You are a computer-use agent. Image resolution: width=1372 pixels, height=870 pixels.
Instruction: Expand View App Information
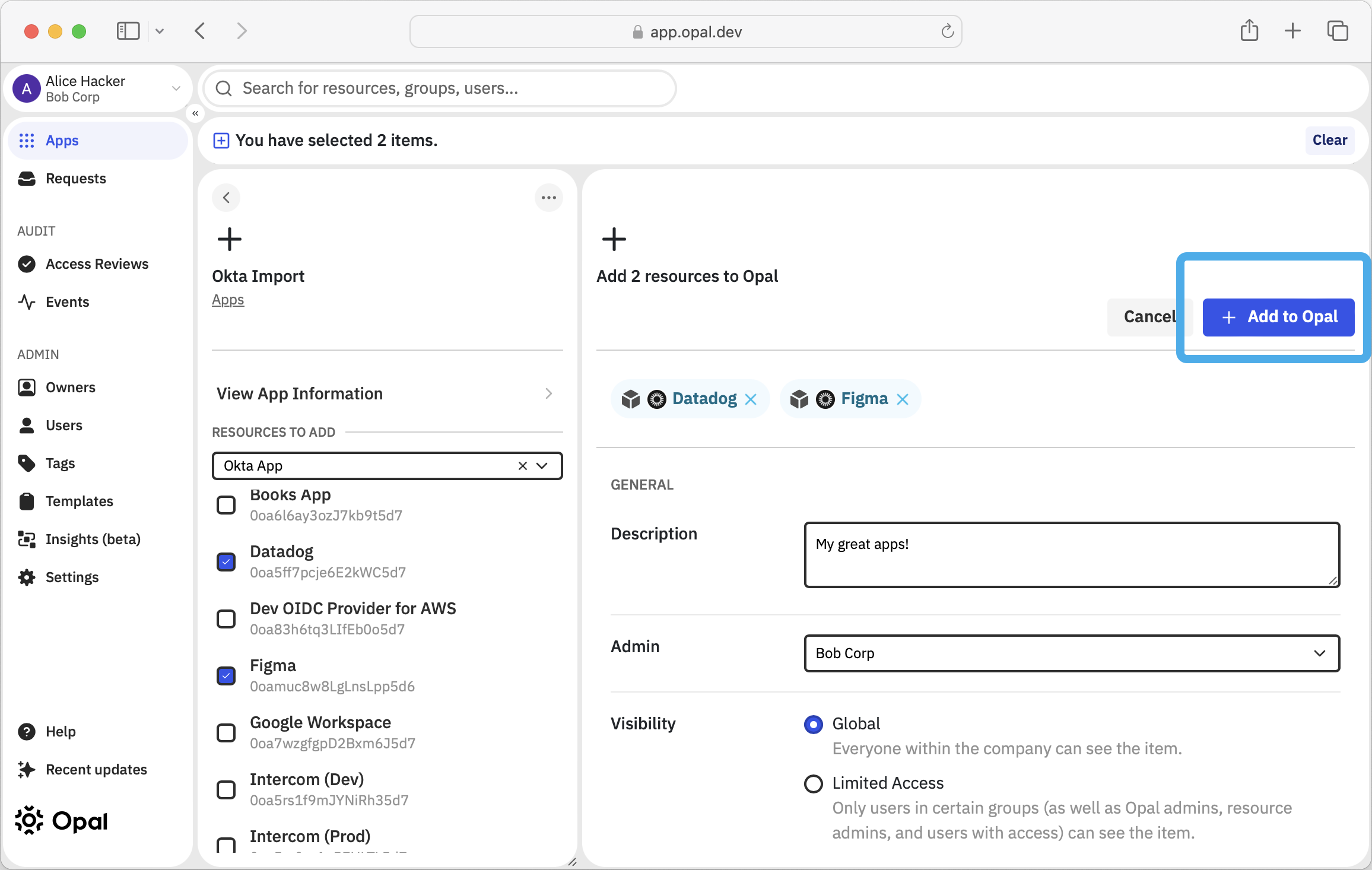click(x=387, y=393)
